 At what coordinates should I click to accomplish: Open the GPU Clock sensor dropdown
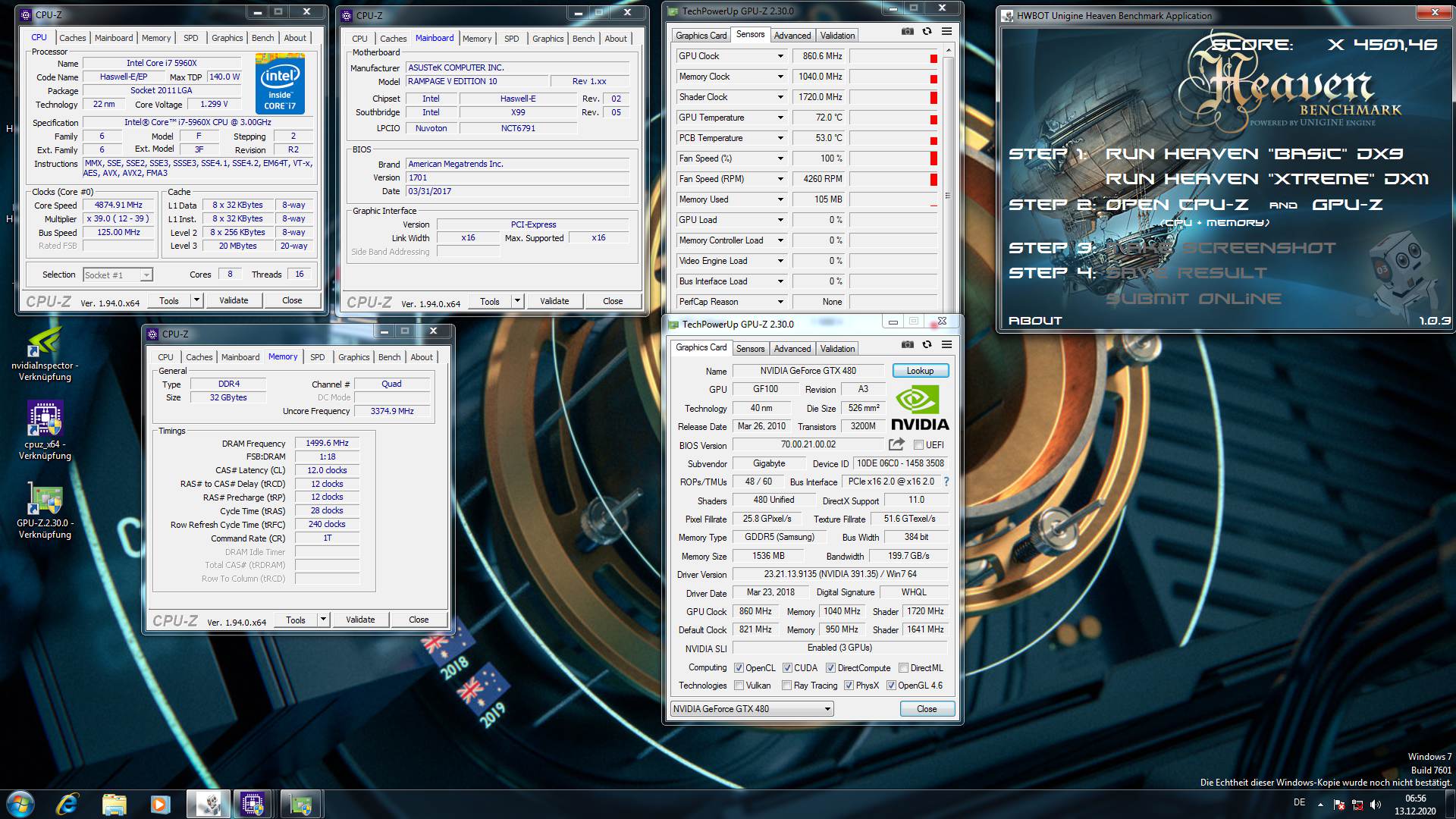click(780, 56)
